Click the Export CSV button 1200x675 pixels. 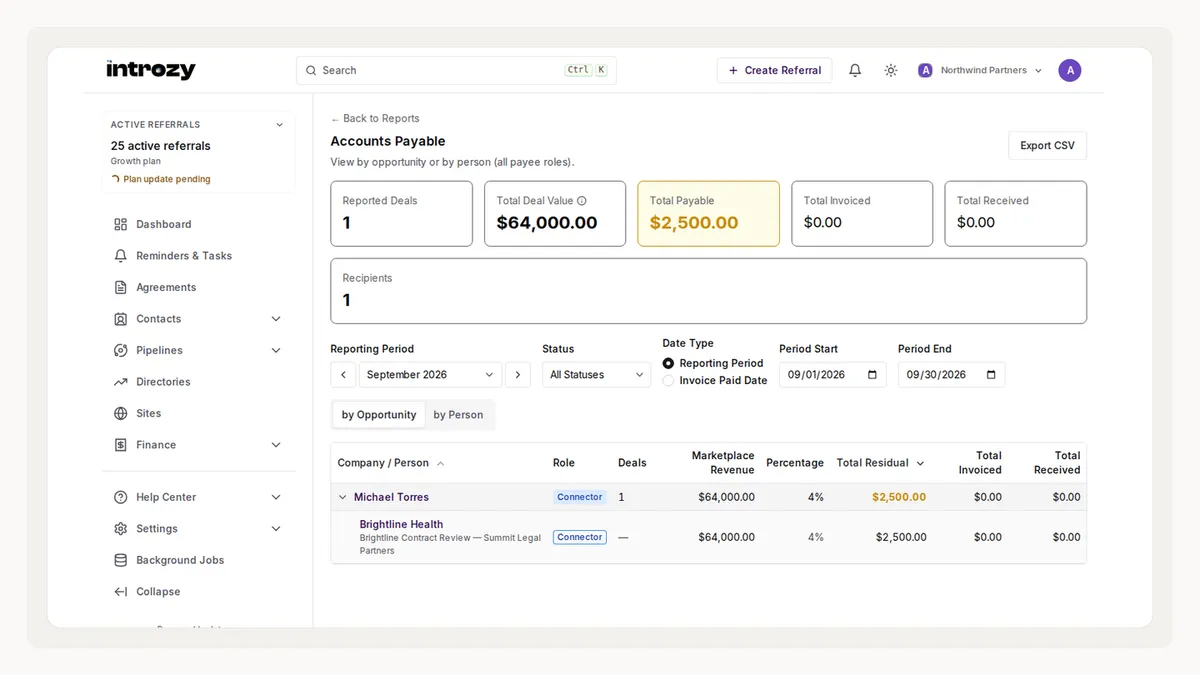(1047, 146)
